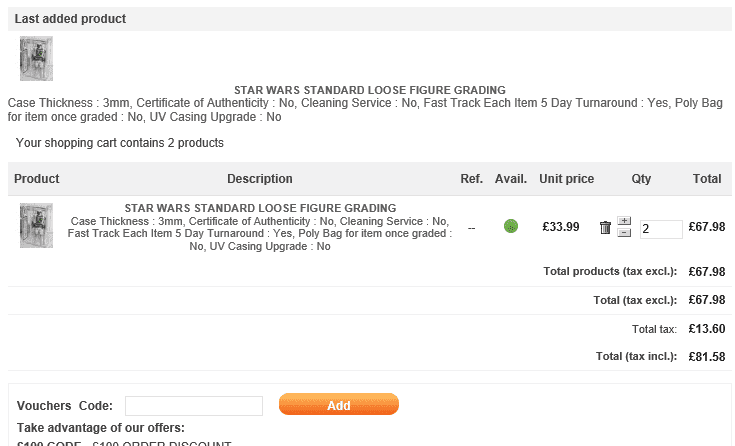This screenshot has width=735, height=446.
Task: Click the Avail. column header
Action: (x=511, y=179)
